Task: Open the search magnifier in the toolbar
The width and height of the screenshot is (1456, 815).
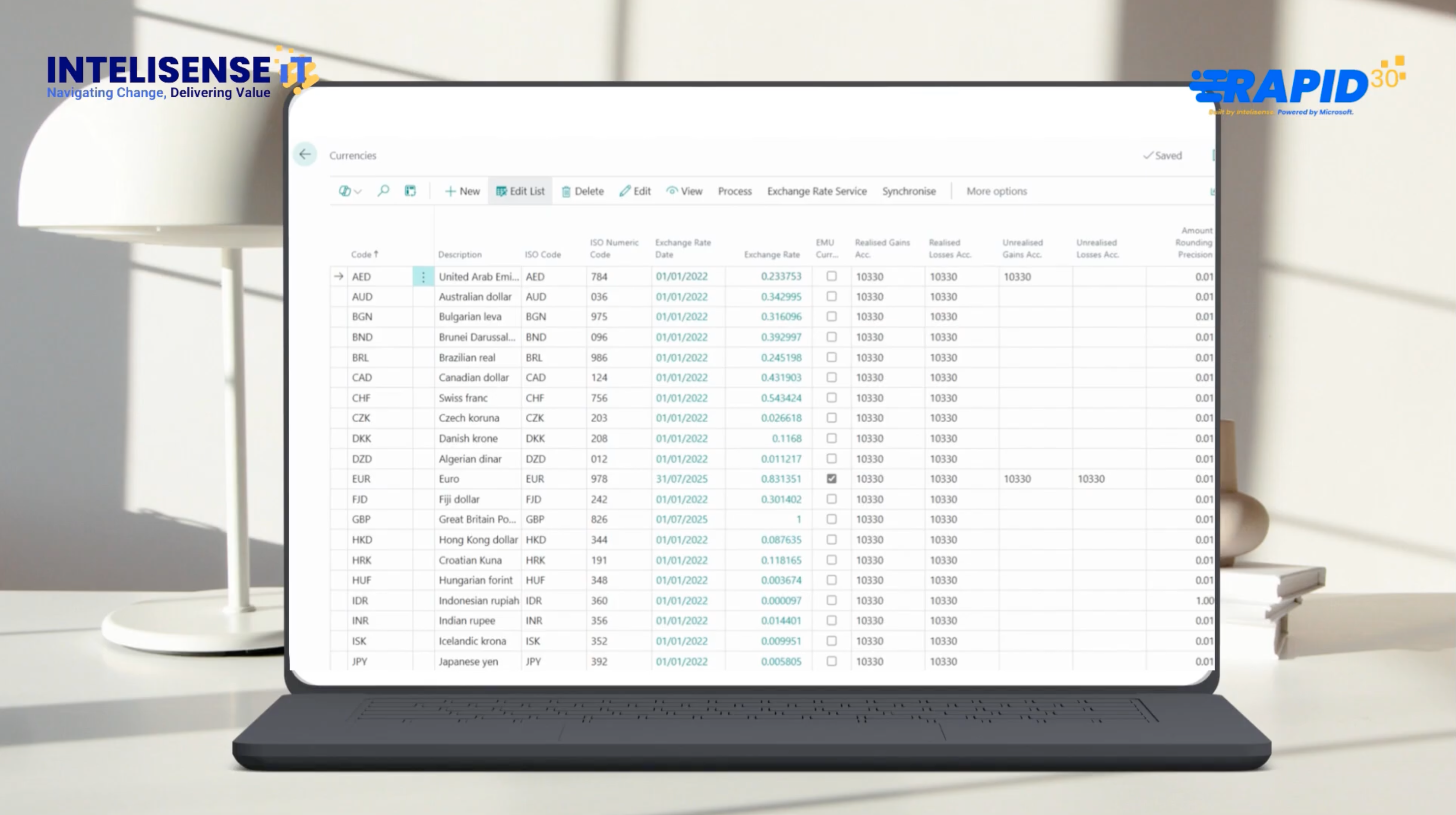Action: [383, 191]
